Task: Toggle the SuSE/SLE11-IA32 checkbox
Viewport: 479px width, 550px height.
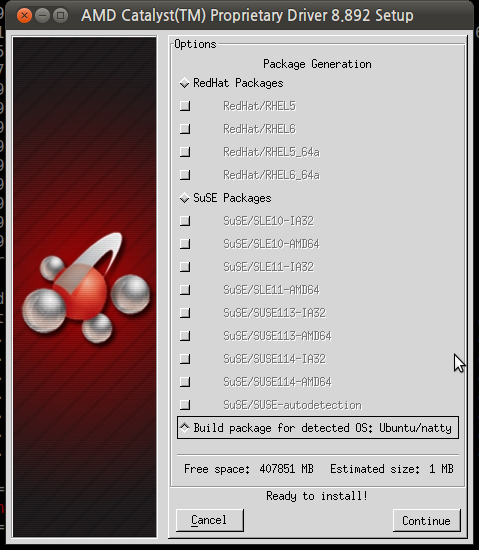Action: [x=185, y=267]
